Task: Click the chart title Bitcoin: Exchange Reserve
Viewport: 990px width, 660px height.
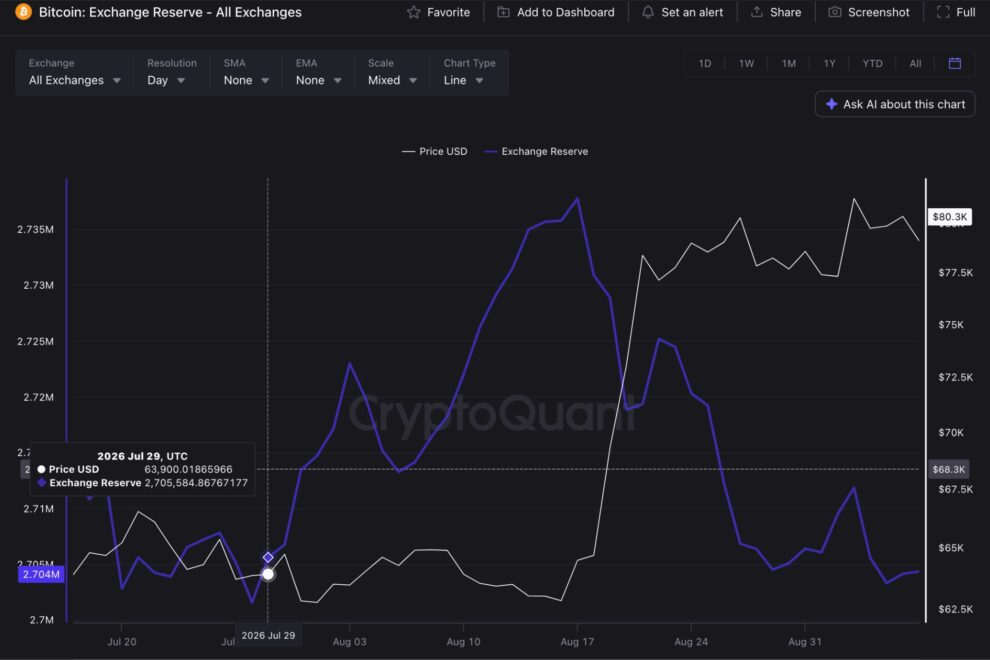Action: coord(170,12)
